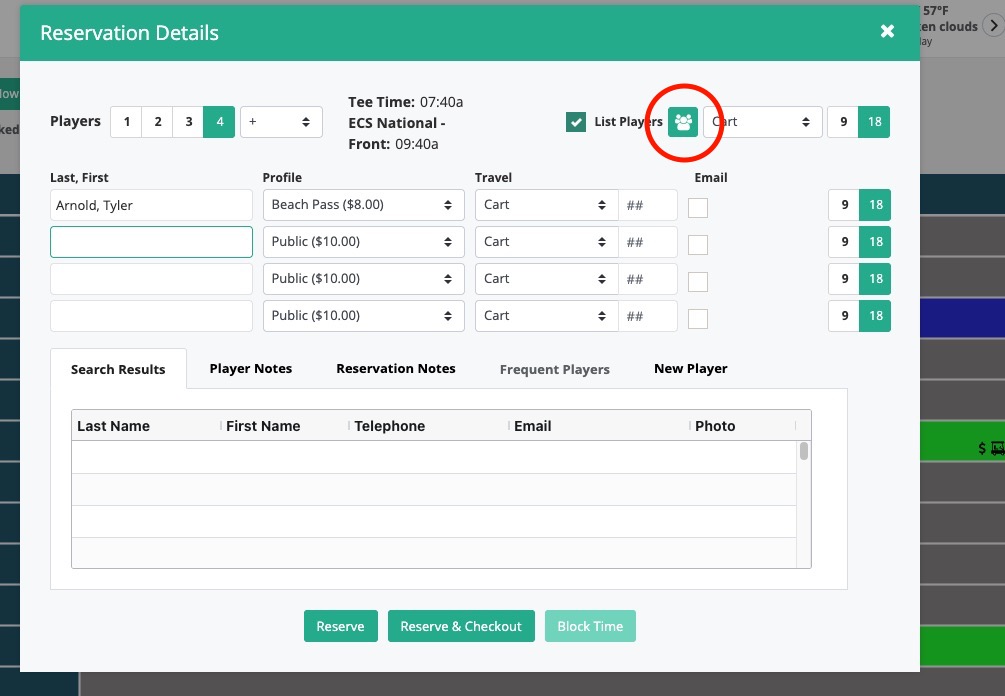Click the Block Time button

point(590,626)
